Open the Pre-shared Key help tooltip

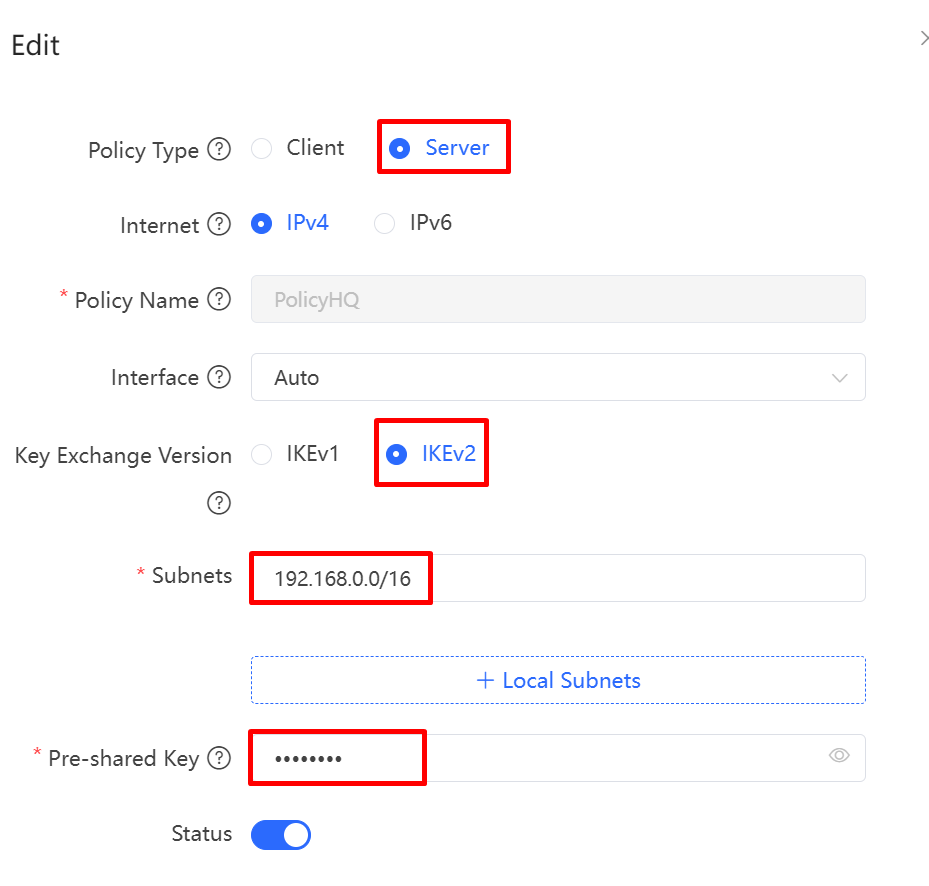(x=219, y=758)
